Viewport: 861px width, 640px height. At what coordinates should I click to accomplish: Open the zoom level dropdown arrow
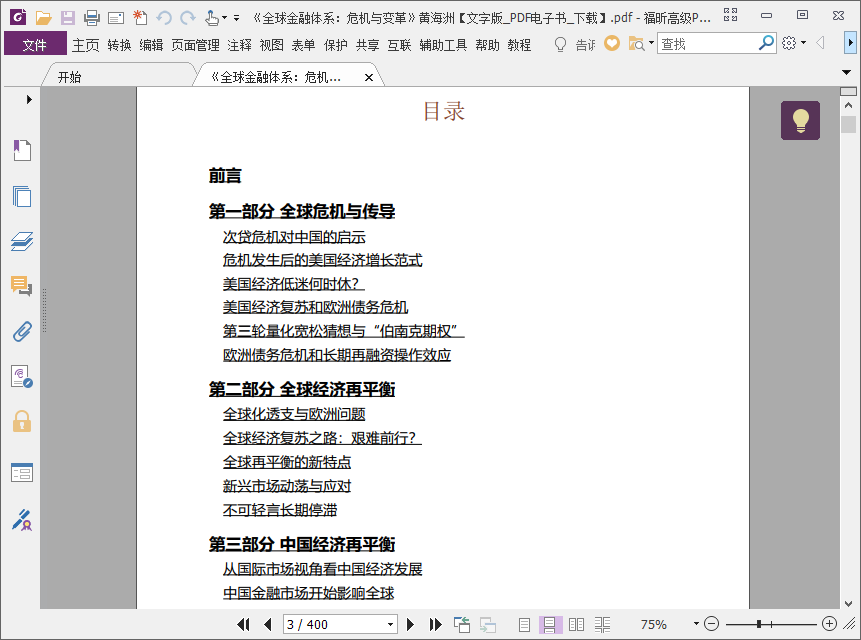[696, 624]
